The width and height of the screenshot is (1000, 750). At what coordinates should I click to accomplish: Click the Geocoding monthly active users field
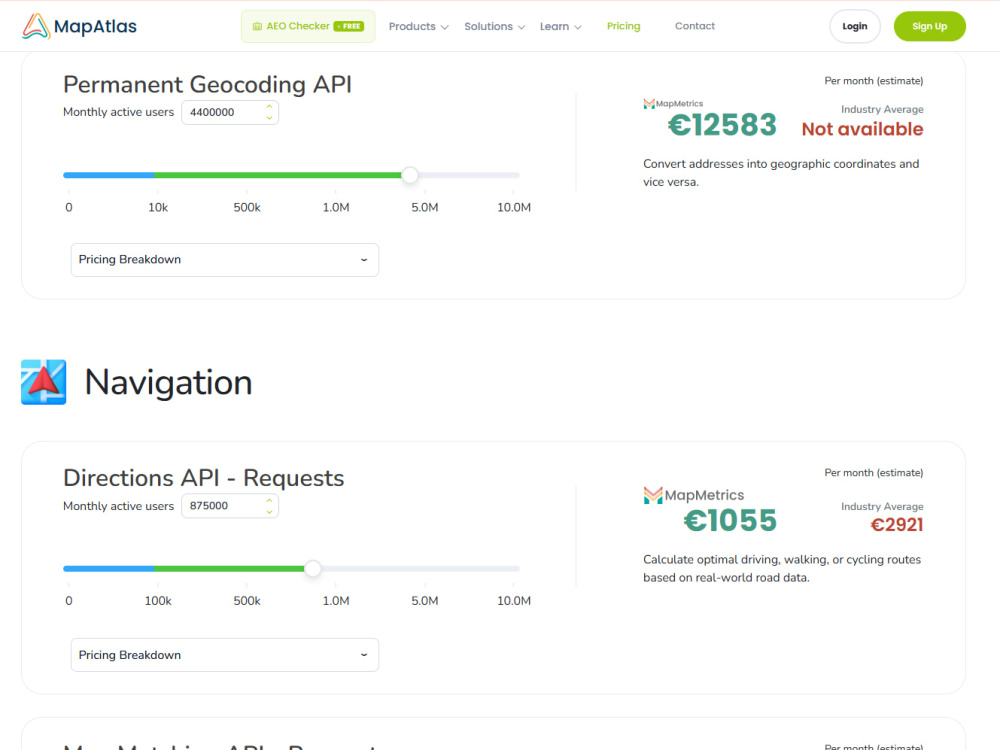pos(230,112)
